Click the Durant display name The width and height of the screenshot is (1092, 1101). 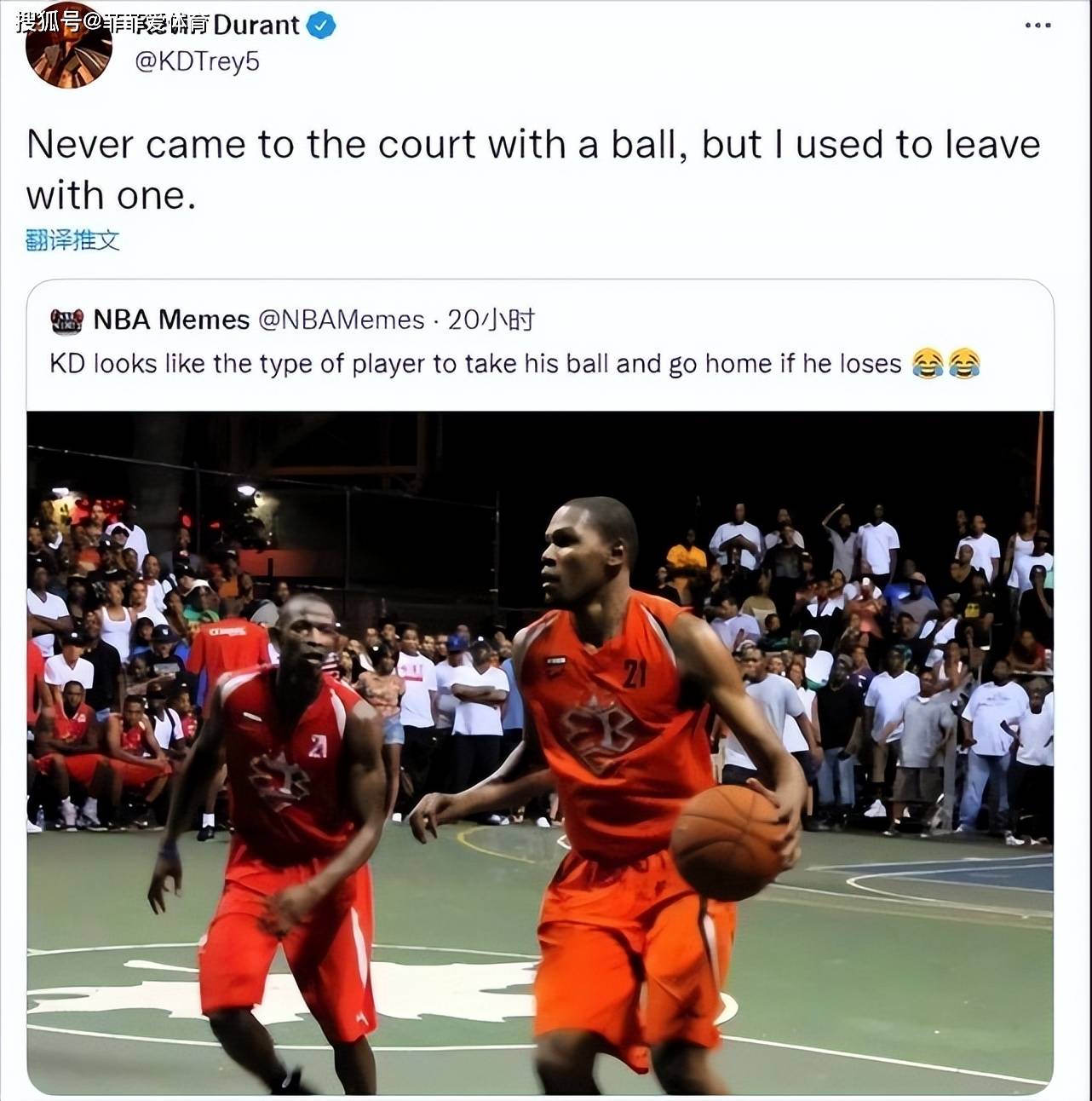point(256,25)
